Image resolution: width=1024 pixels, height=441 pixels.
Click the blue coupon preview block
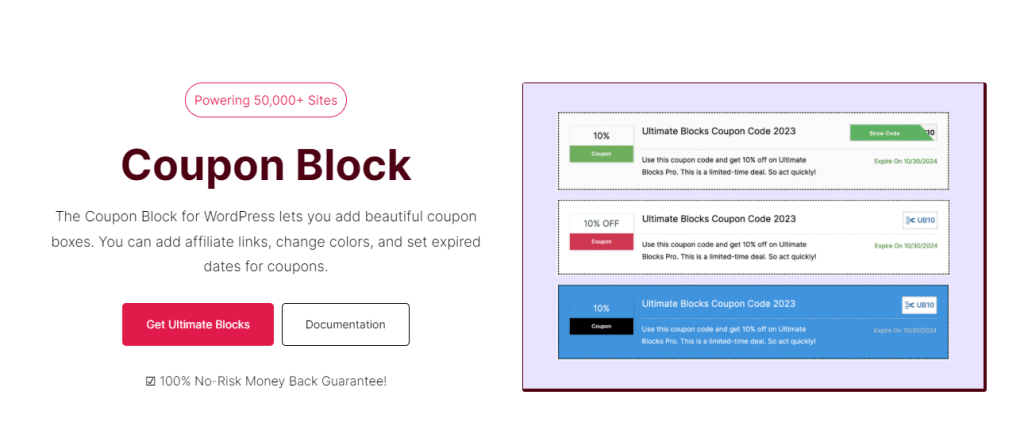coord(753,321)
